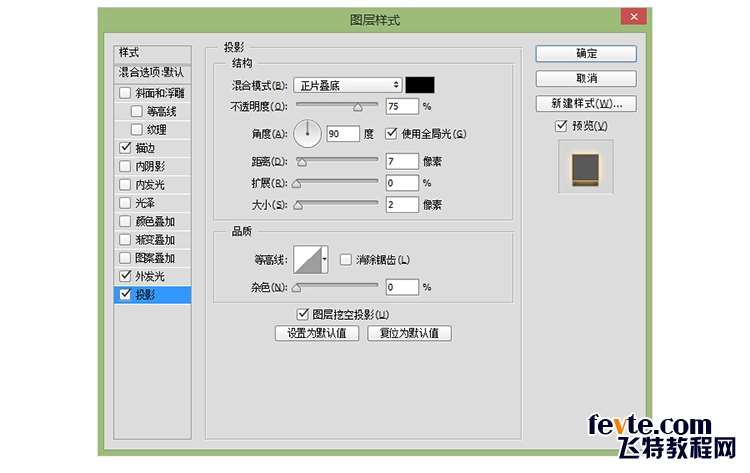Click the 距离 slider handle
Image resolution: width=750 pixels, height=473 pixels.
(x=302, y=163)
